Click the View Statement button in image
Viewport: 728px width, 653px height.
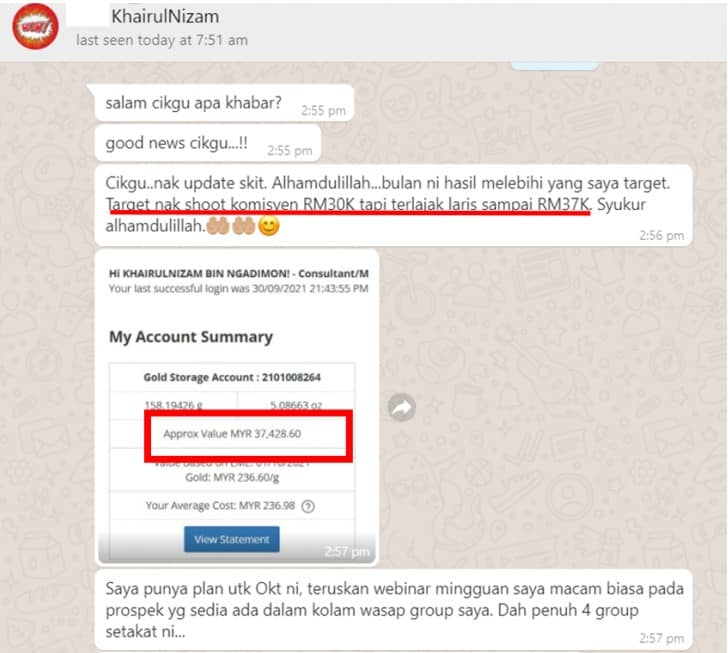(232, 539)
